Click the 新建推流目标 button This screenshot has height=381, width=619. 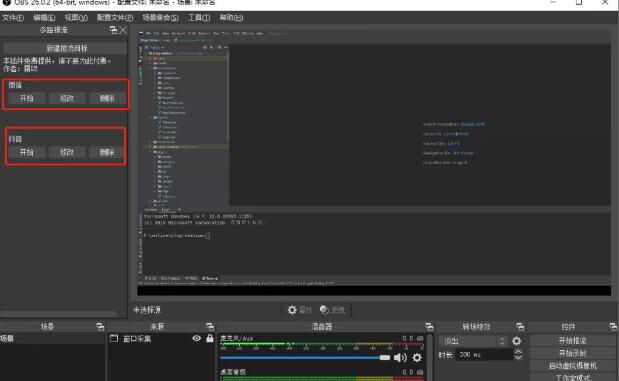click(x=65, y=48)
